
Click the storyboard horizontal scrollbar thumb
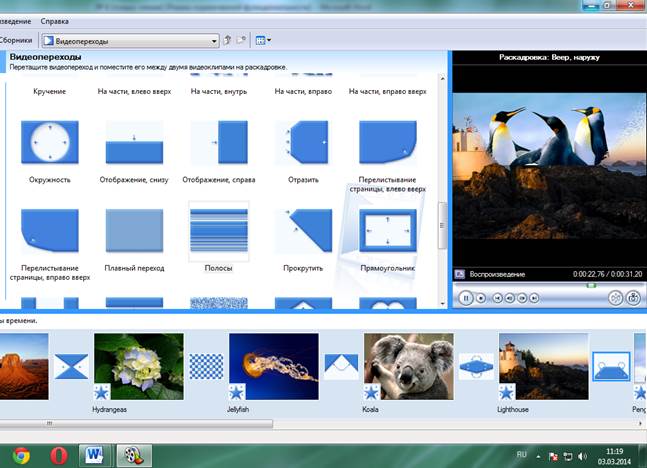136,423
